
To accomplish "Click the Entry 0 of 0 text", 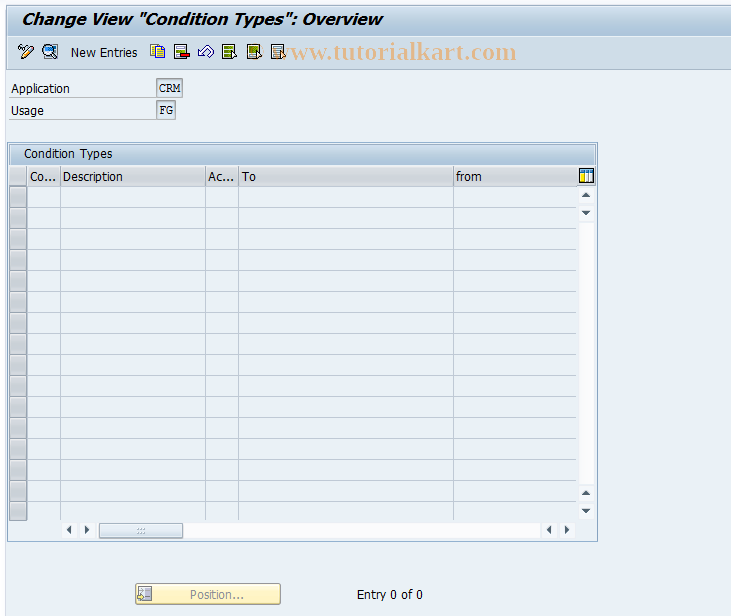I will click(390, 595).
